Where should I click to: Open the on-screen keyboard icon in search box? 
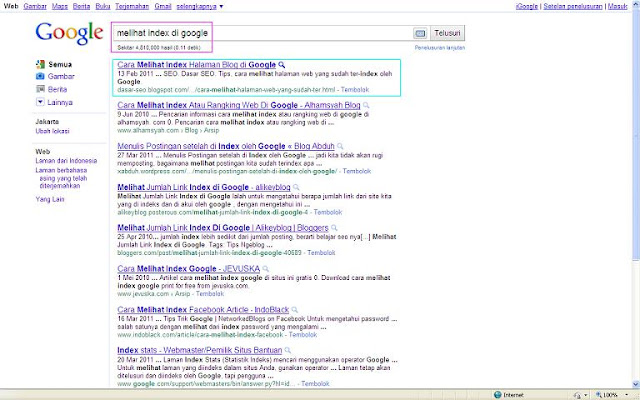(420, 33)
